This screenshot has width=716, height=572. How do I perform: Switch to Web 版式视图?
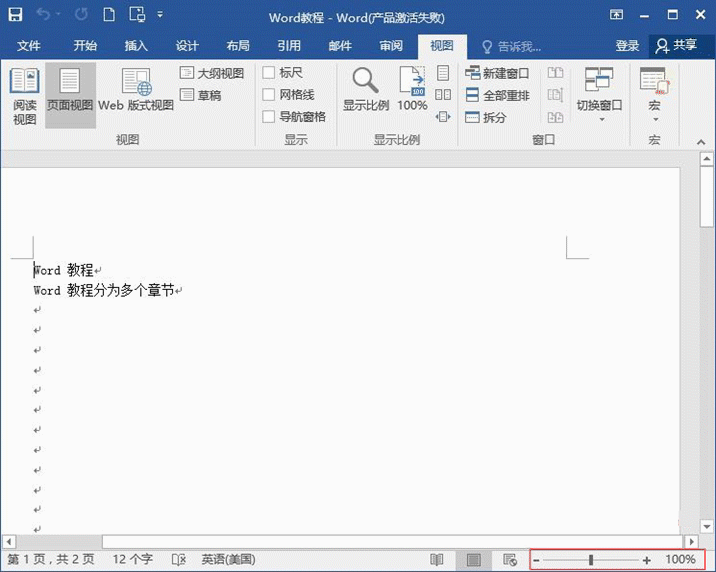click(136, 90)
